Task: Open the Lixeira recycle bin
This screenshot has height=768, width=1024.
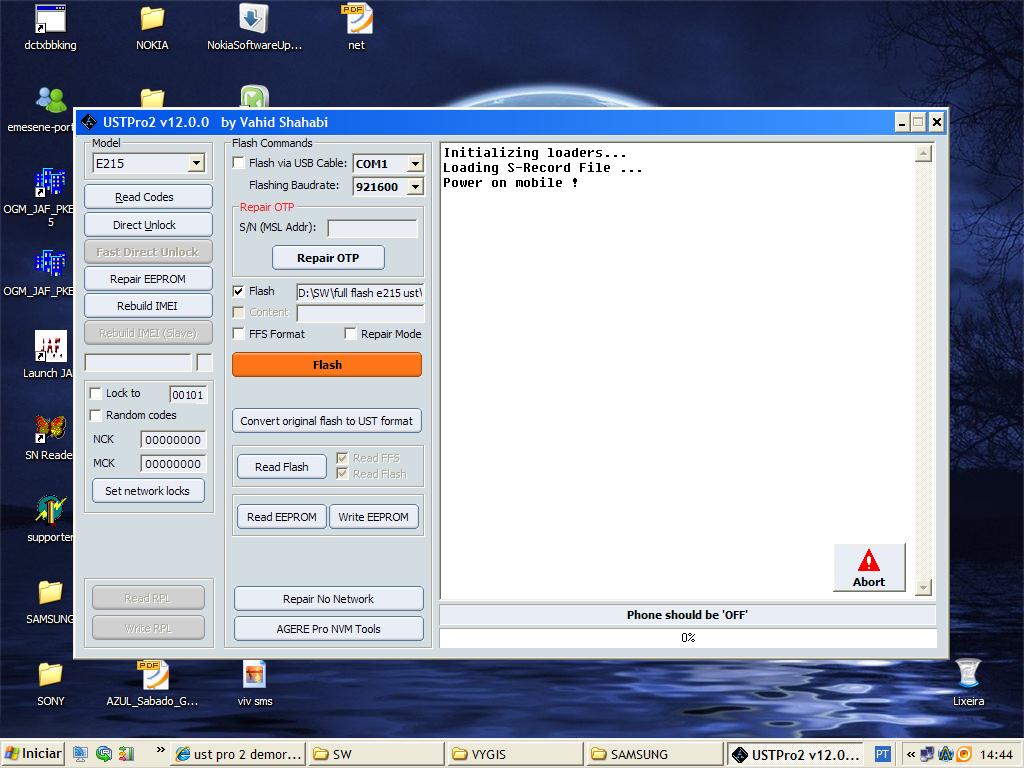Action: [968, 683]
